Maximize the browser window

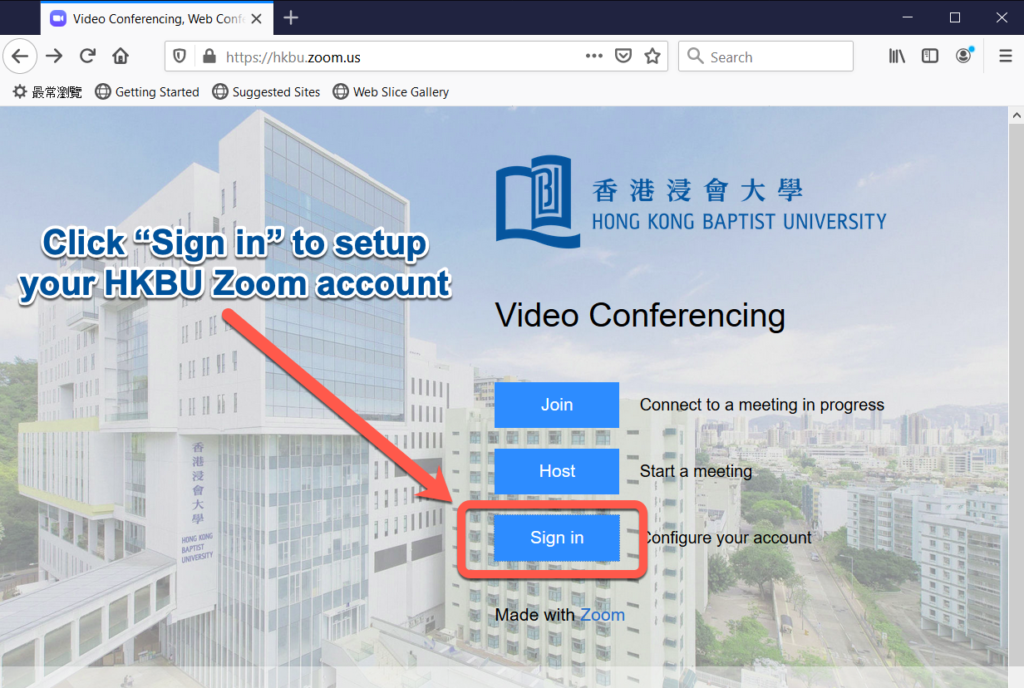pyautogui.click(x=955, y=18)
